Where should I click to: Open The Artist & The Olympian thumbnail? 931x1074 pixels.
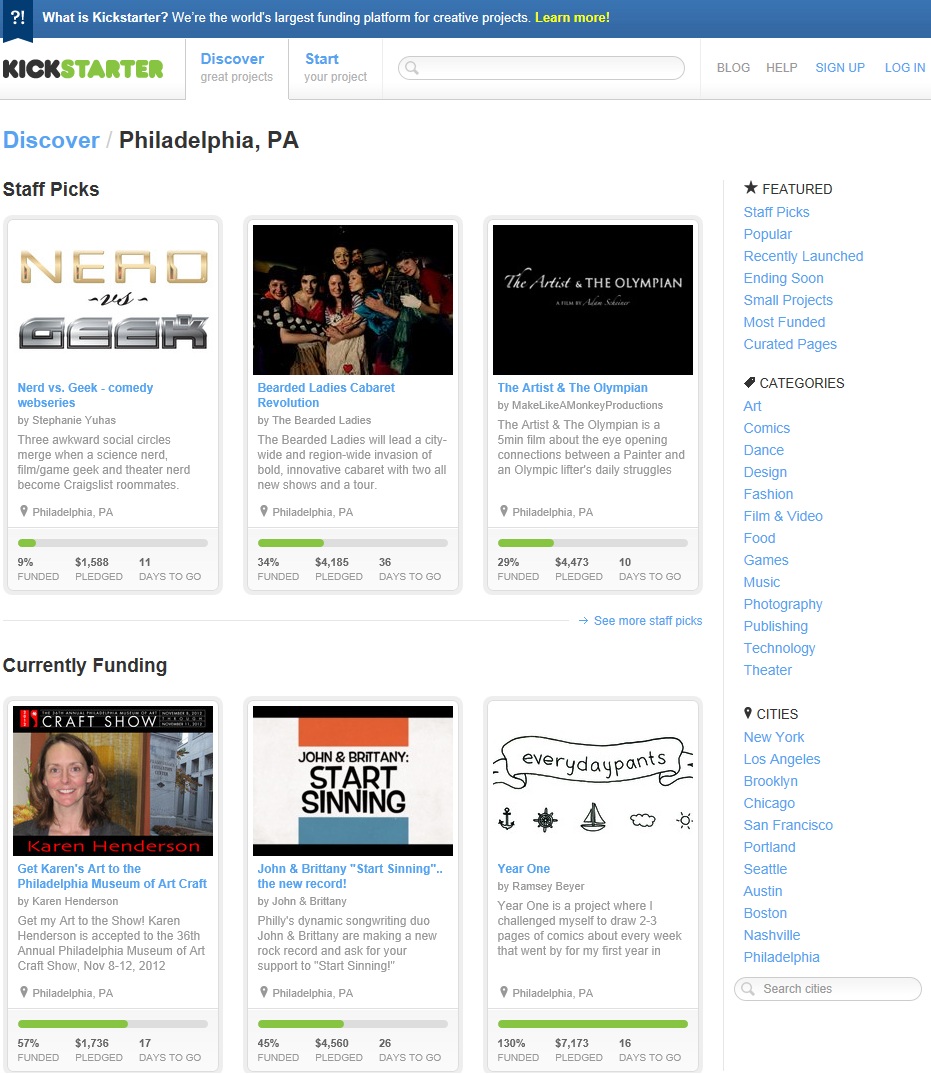pos(593,300)
